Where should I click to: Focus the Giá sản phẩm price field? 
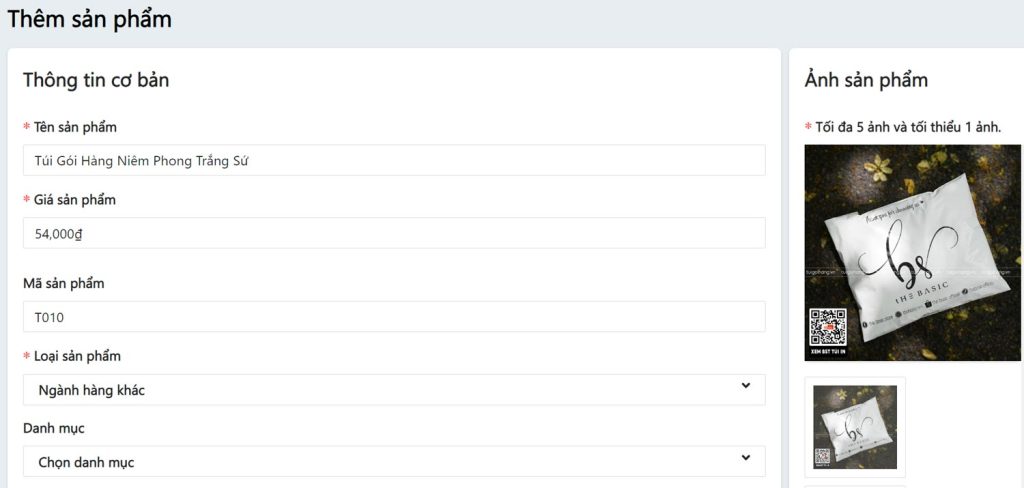click(394, 233)
